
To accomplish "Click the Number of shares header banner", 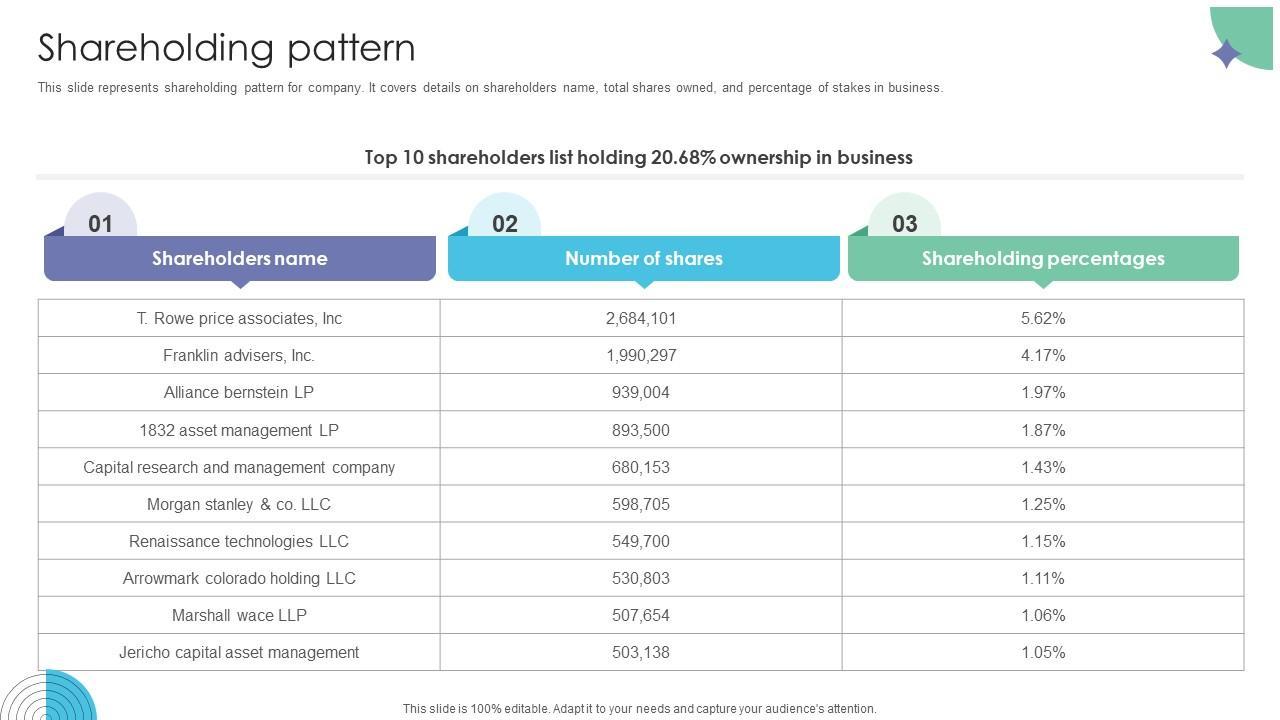I will click(644, 259).
